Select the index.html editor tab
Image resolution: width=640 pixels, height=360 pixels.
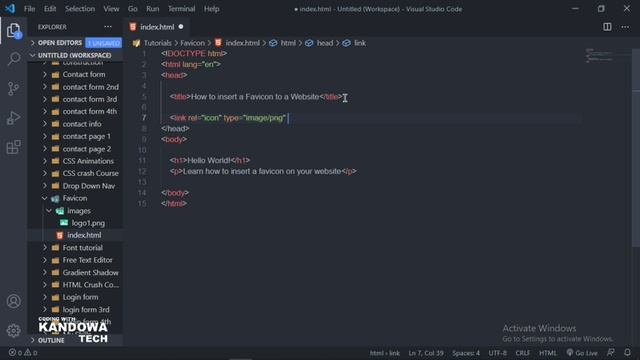click(157, 27)
